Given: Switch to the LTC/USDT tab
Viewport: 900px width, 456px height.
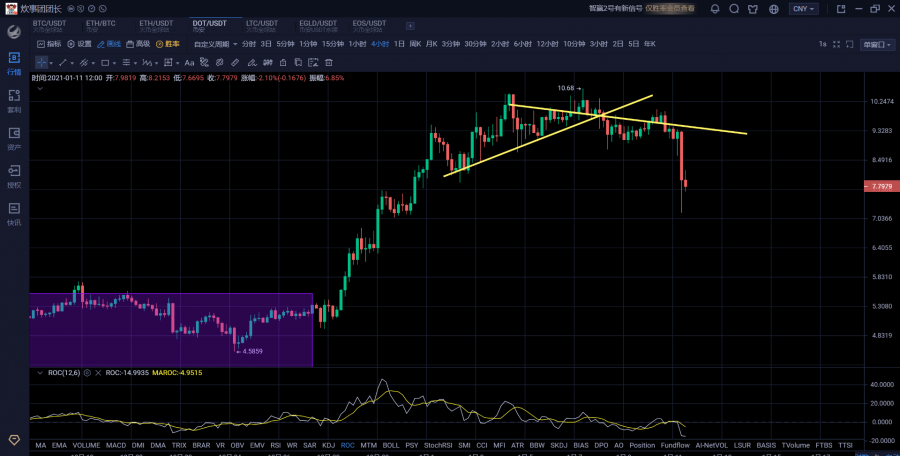Looking at the screenshot, I should pos(262,26).
